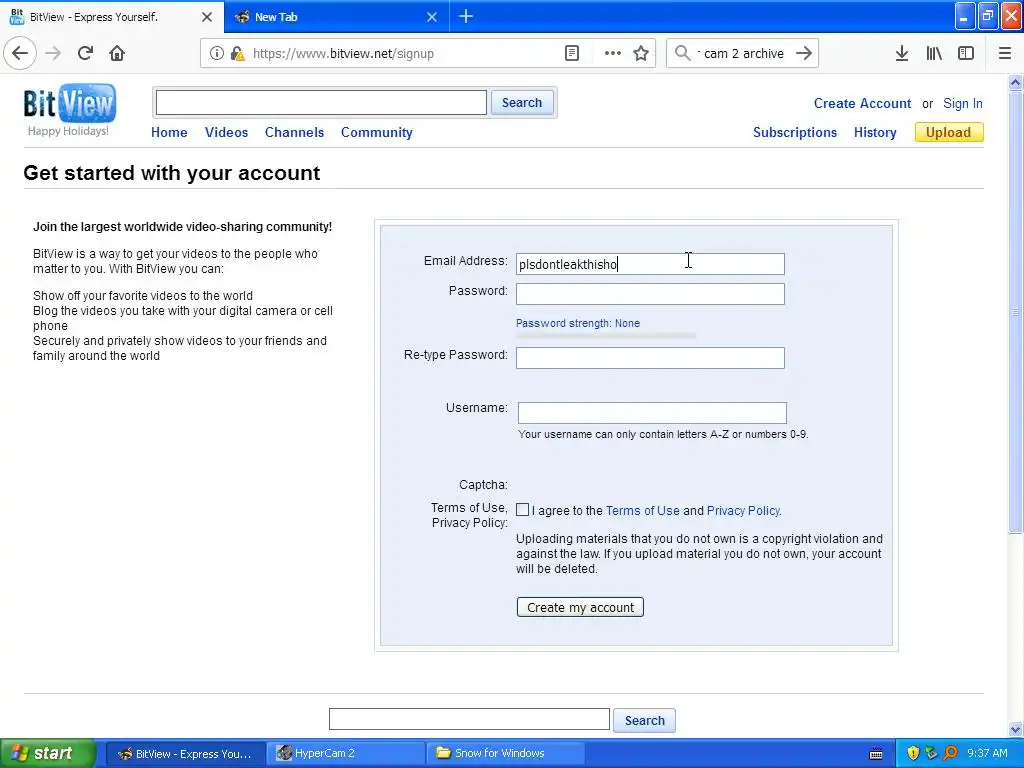
Task: Click the bottom Search button
Action: pyautogui.click(x=645, y=720)
